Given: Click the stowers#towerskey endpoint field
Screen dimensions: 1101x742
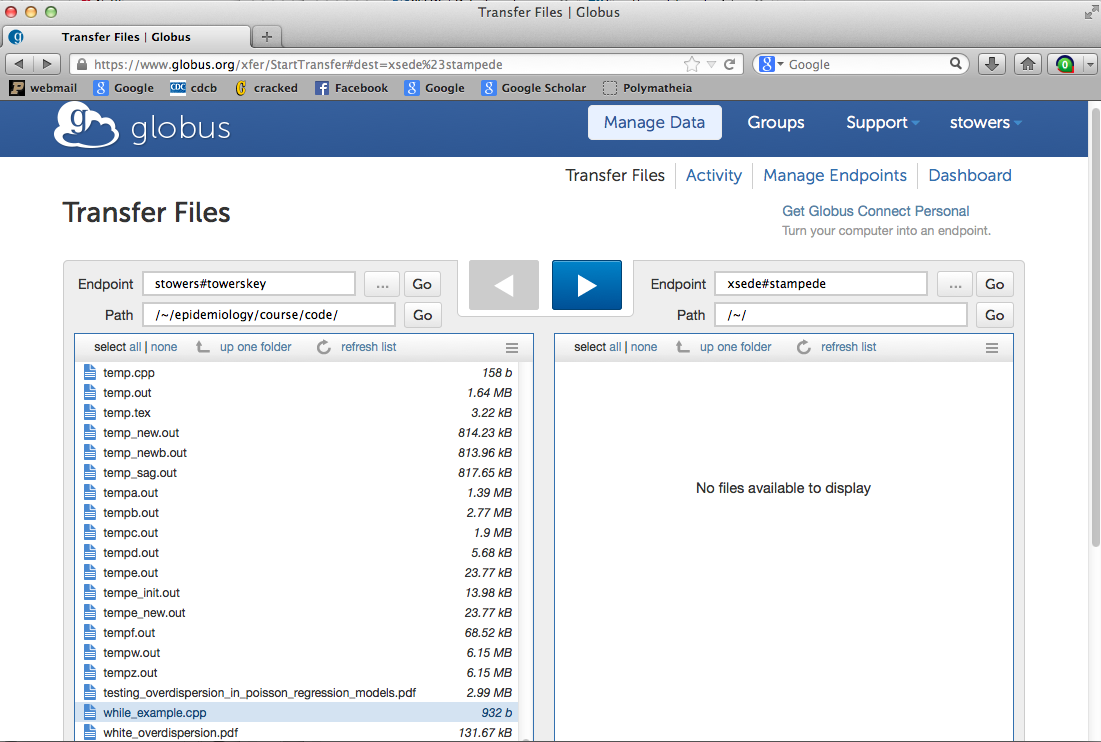Looking at the screenshot, I should pos(249,284).
